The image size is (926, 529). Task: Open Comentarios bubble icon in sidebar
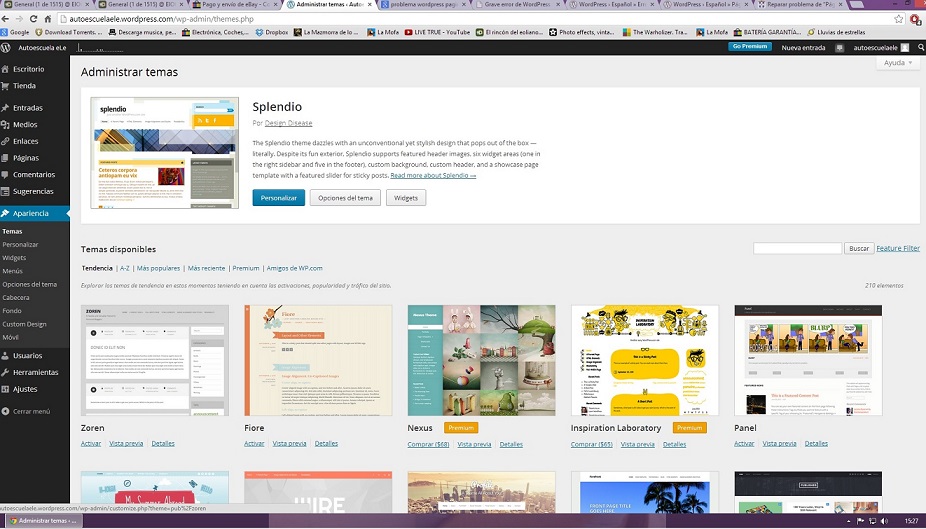pos(5,175)
